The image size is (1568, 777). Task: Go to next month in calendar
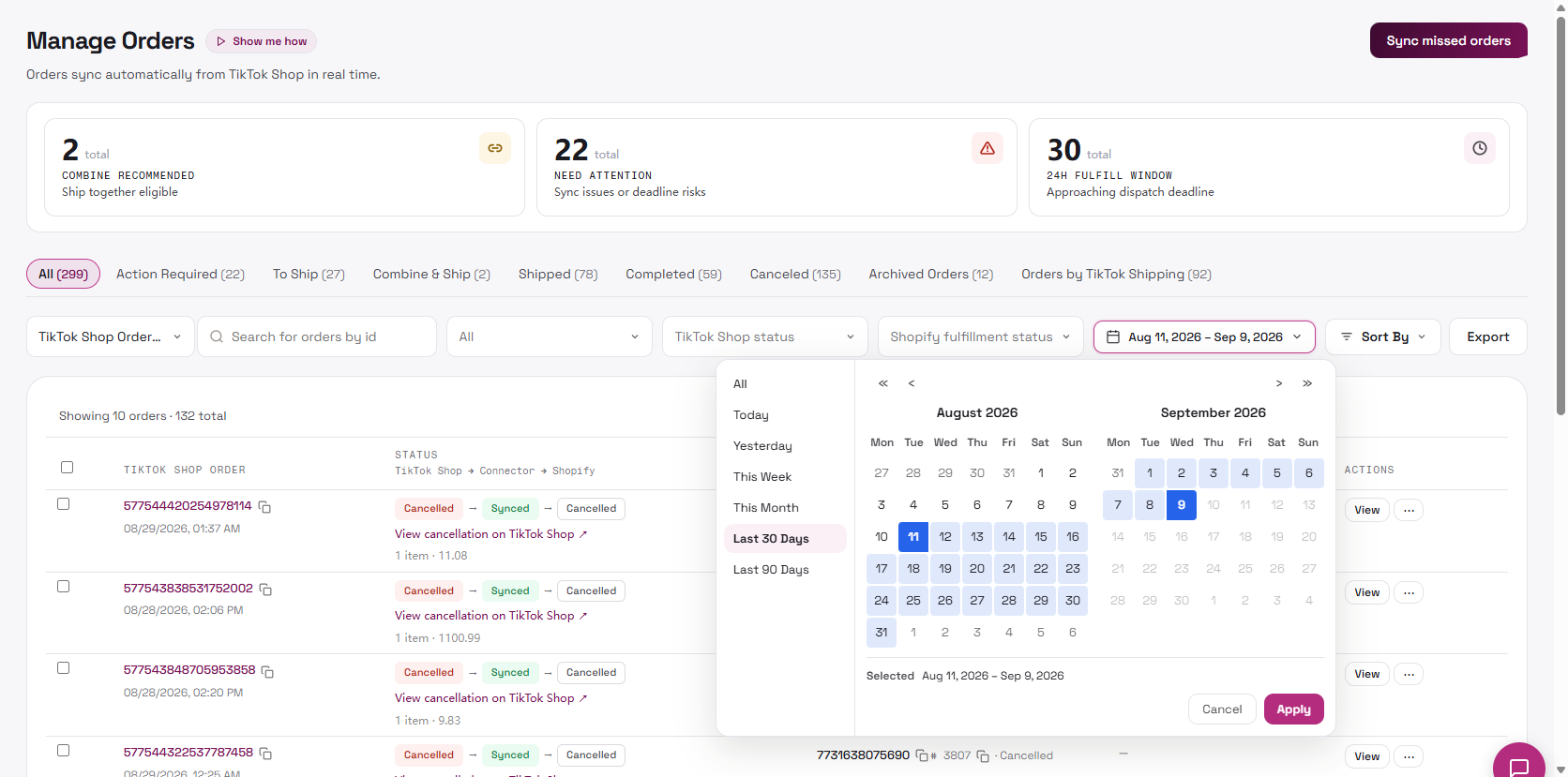pos(1279,383)
